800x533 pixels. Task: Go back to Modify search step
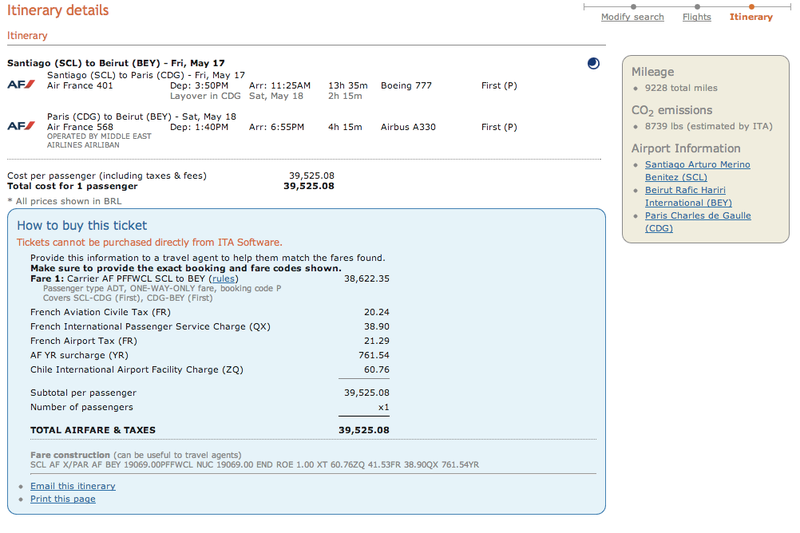pyautogui.click(x=632, y=17)
